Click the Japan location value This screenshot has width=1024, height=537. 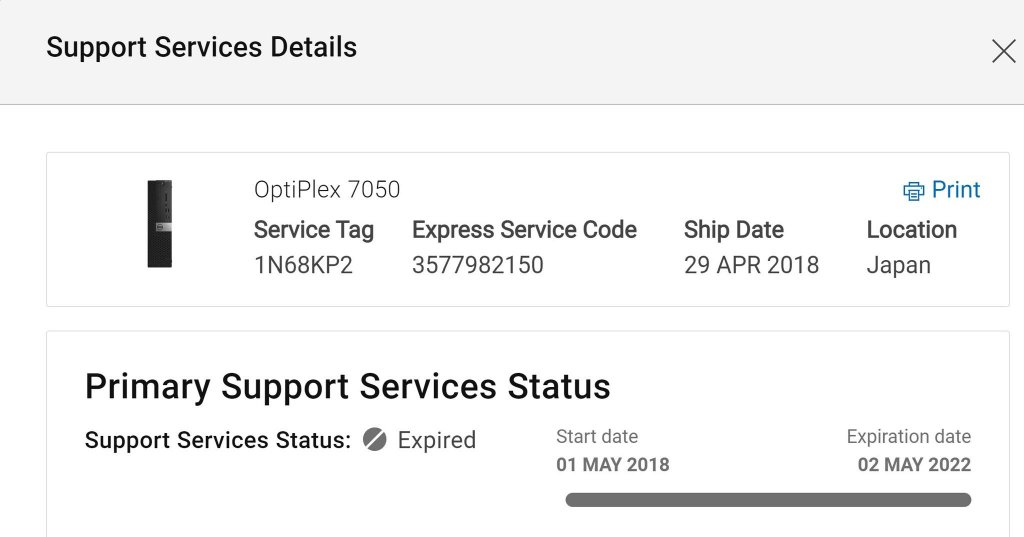point(899,266)
